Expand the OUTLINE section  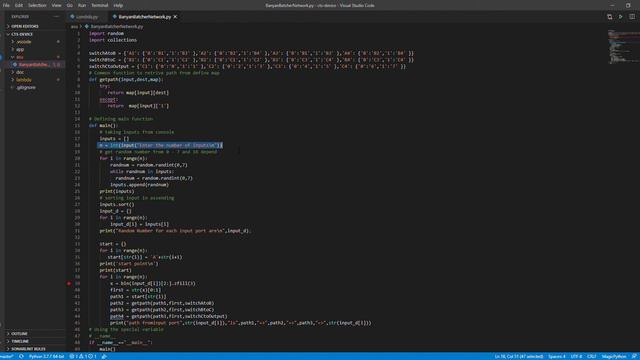click(19, 334)
